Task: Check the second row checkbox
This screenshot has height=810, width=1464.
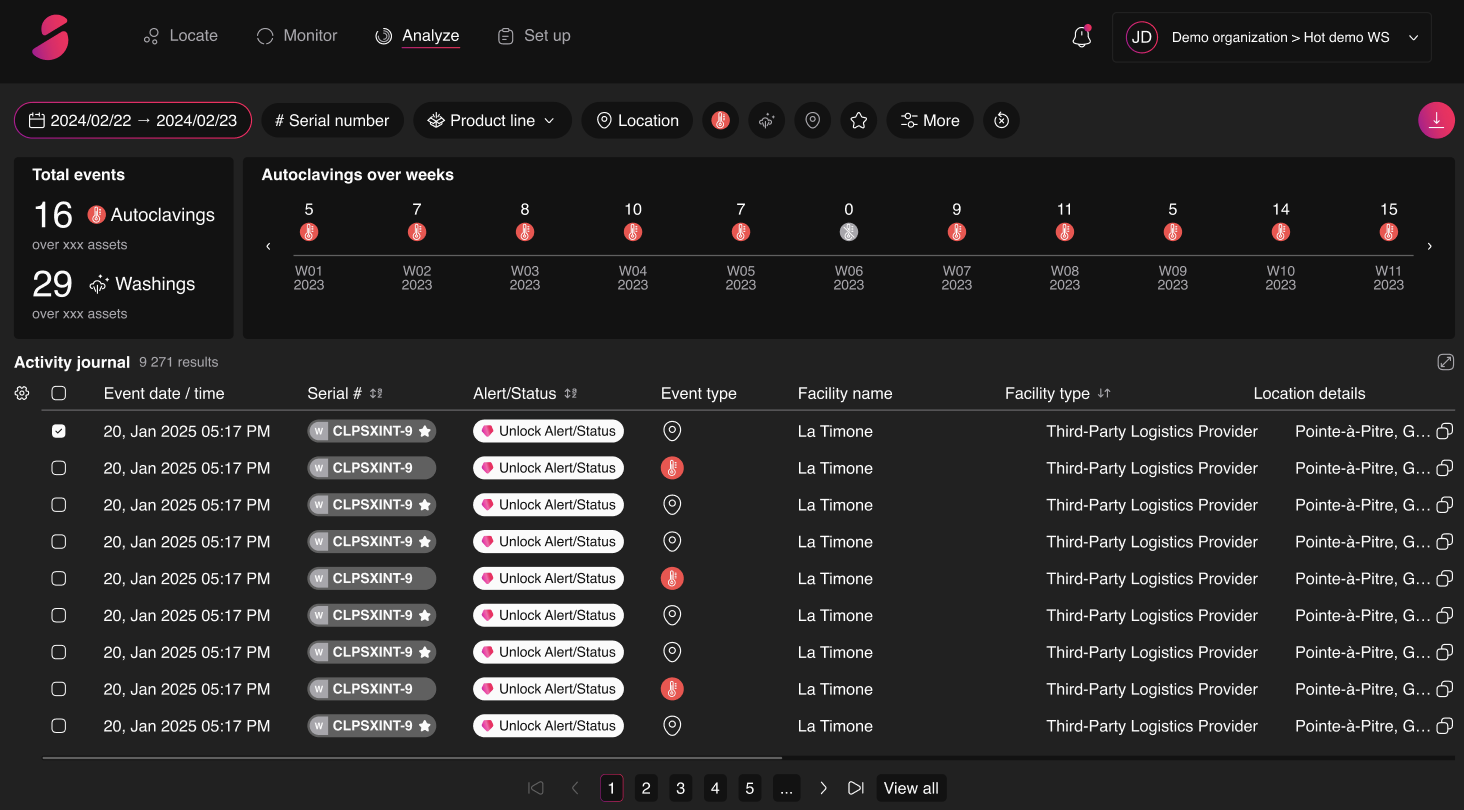Action: point(59,468)
